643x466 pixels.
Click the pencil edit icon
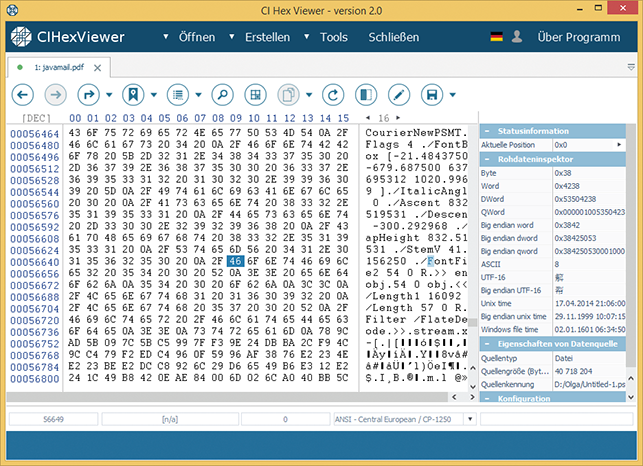(x=399, y=95)
